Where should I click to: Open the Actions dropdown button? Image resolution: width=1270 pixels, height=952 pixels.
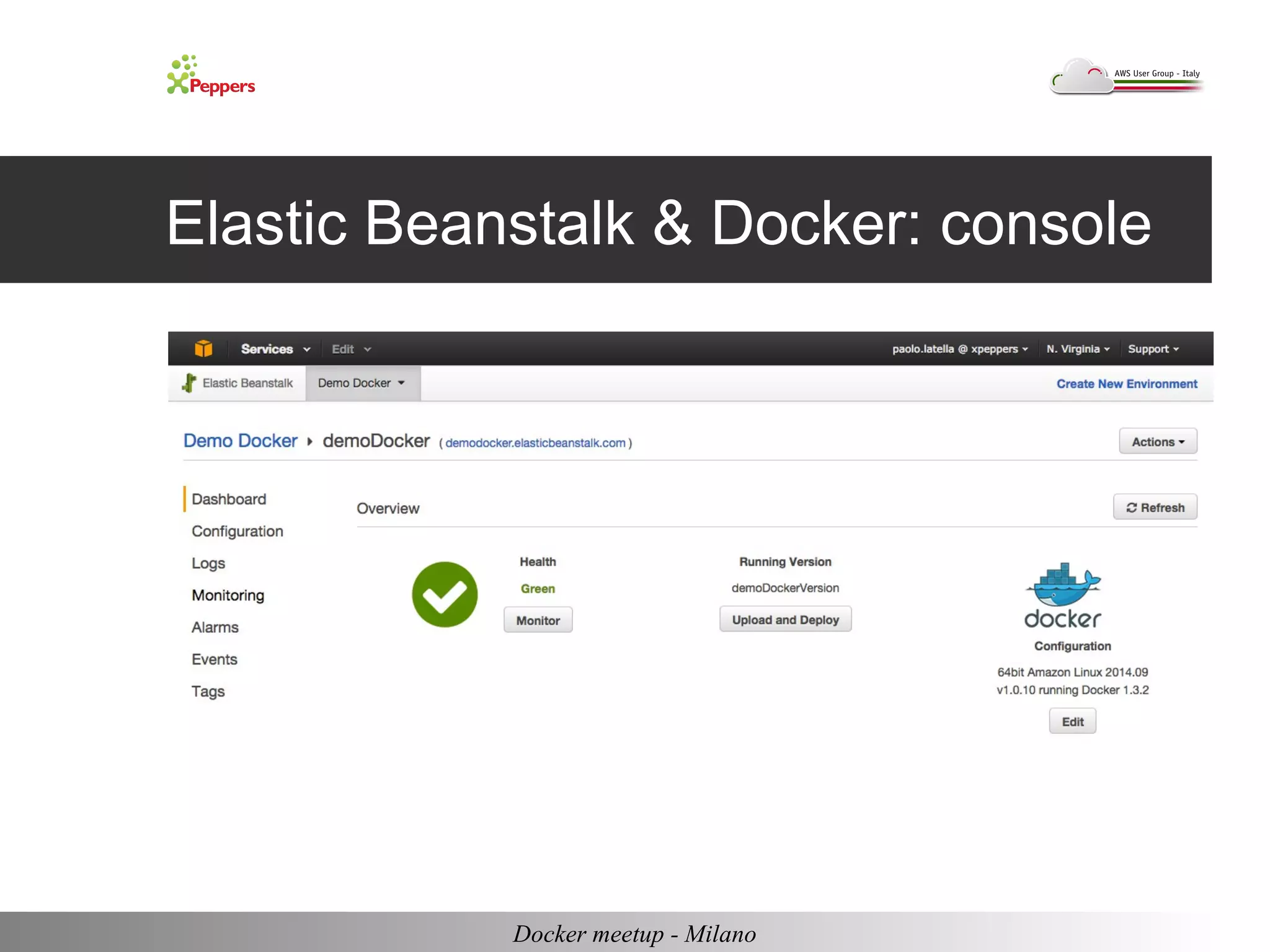coord(1158,441)
